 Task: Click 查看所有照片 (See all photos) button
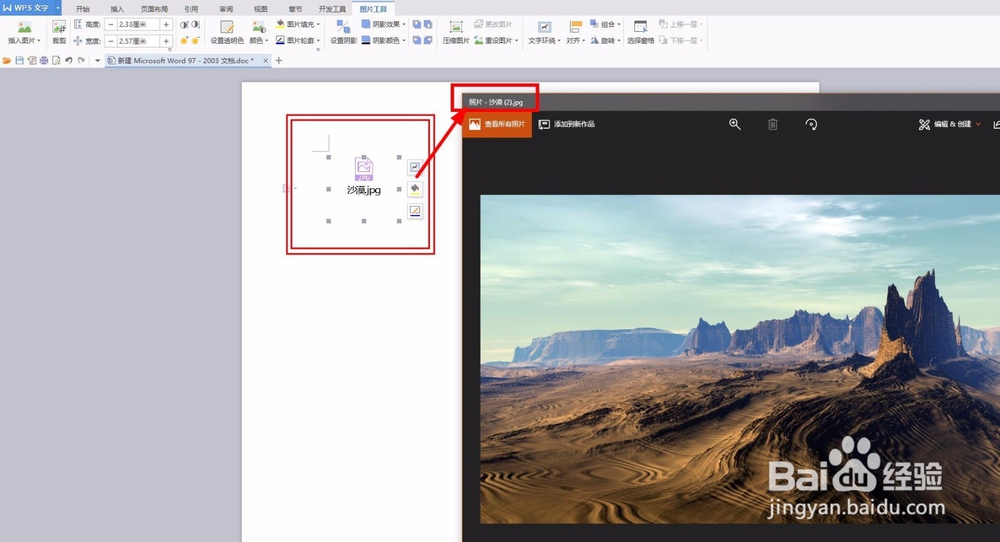(x=497, y=124)
